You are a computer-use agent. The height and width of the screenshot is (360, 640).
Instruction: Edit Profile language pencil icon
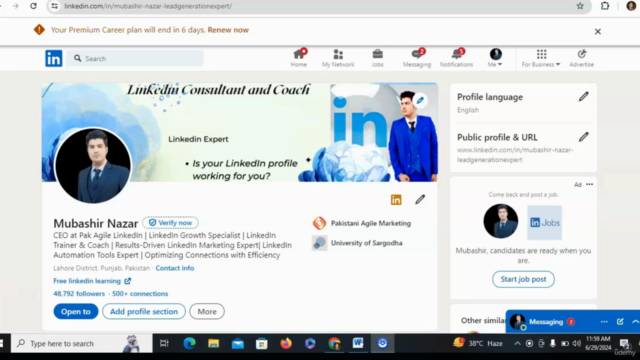(584, 97)
